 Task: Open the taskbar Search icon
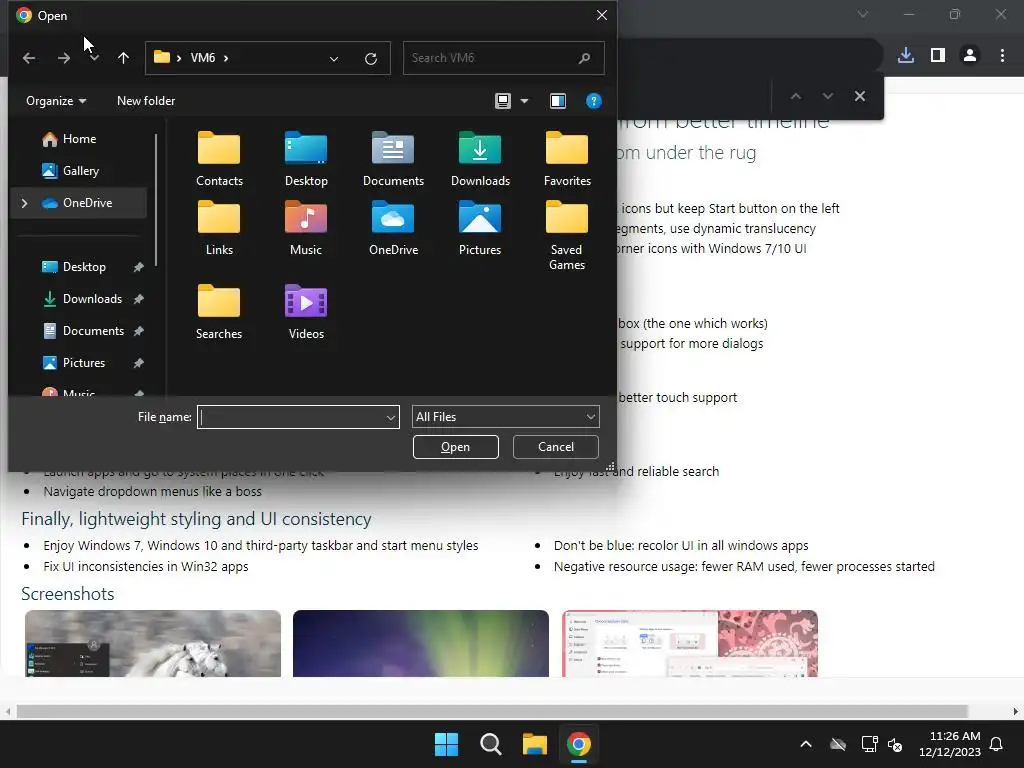pyautogui.click(x=490, y=744)
